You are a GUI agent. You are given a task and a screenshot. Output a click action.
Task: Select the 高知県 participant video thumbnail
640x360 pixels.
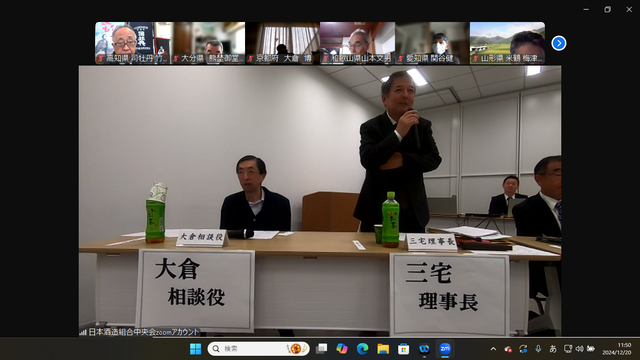coord(133,43)
